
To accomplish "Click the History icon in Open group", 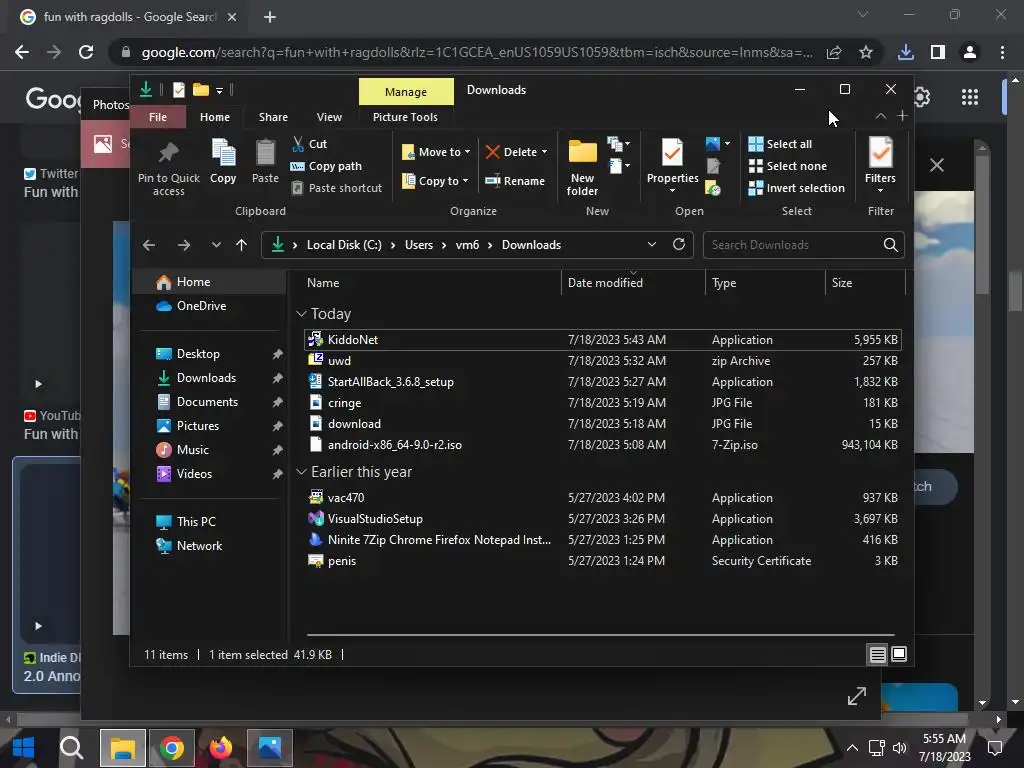I will click(x=713, y=188).
